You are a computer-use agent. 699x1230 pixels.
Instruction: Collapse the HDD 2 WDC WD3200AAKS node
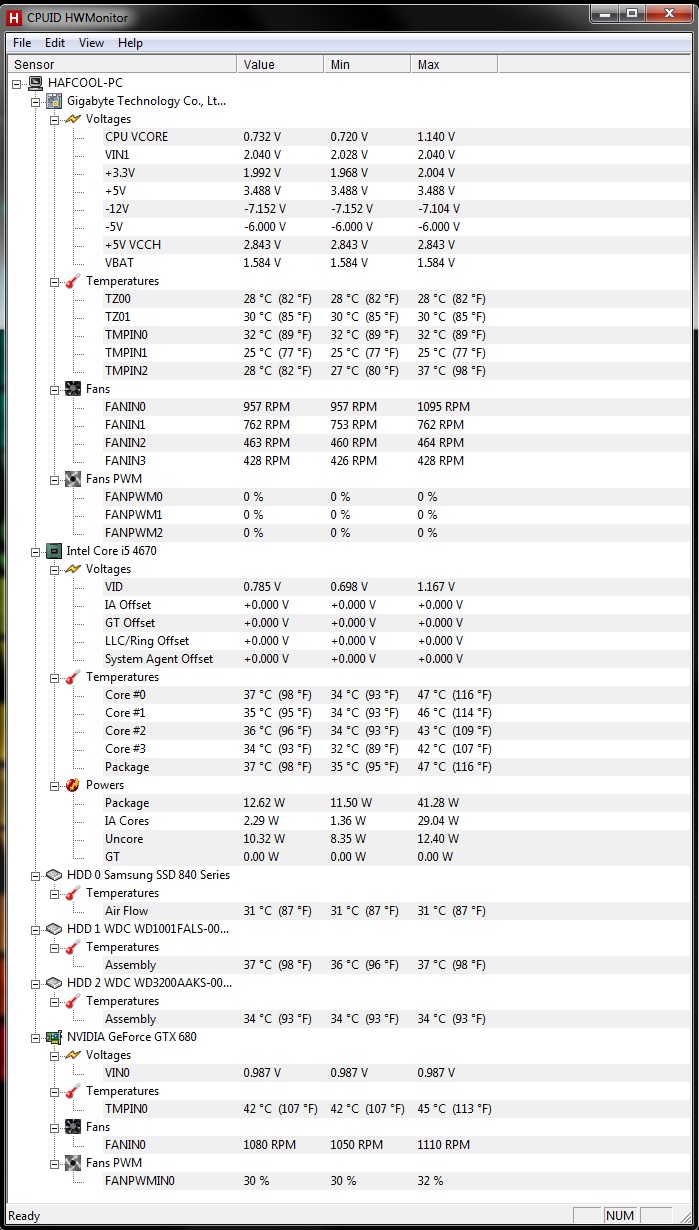click(x=36, y=983)
